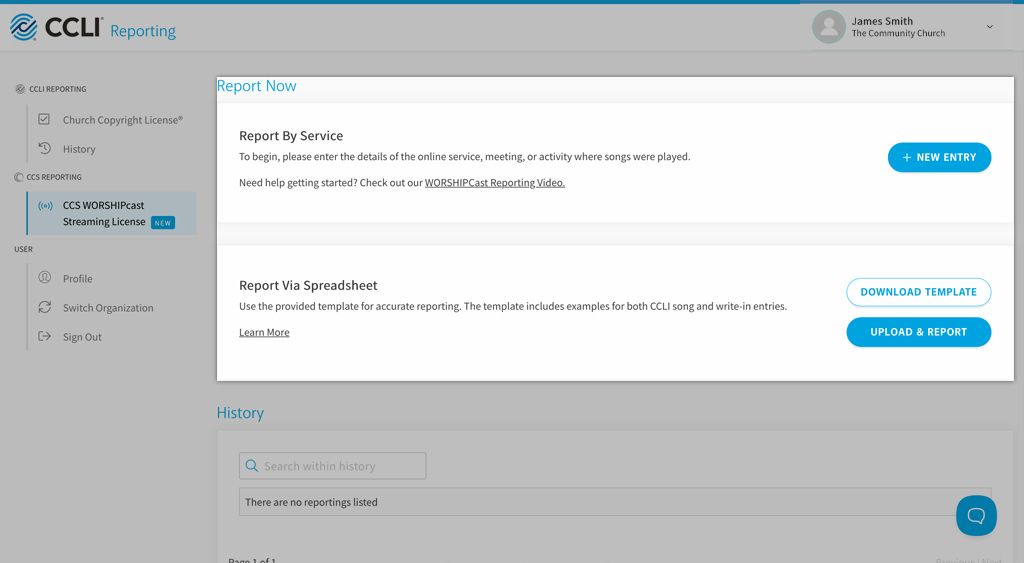The height and width of the screenshot is (563, 1024).
Task: Click The Community Church organization name
Action: coord(898,33)
